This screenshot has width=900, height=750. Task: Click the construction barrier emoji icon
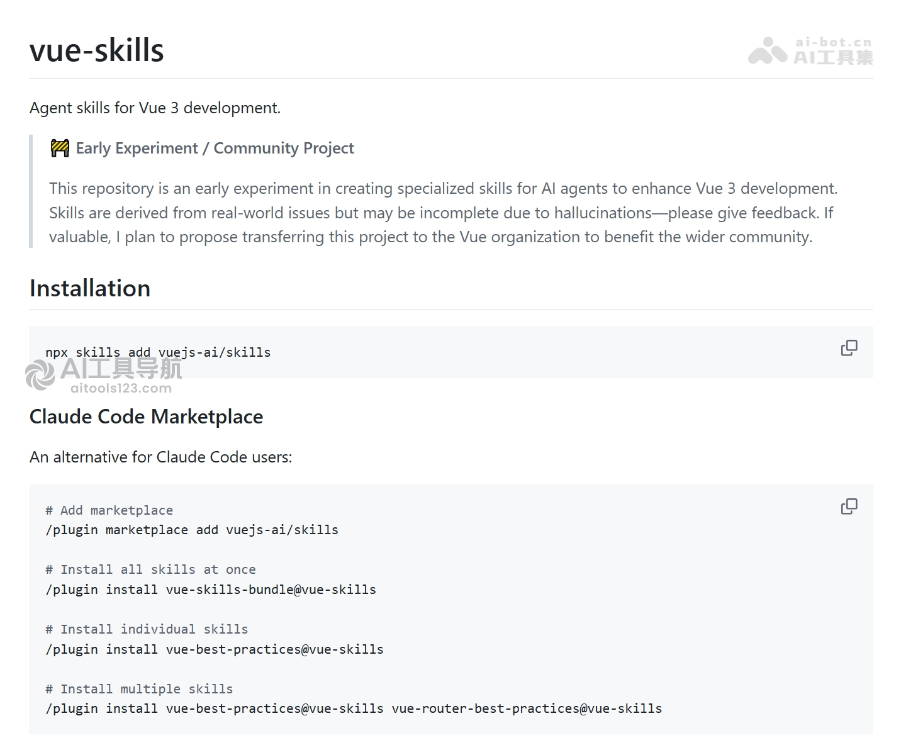coord(60,148)
